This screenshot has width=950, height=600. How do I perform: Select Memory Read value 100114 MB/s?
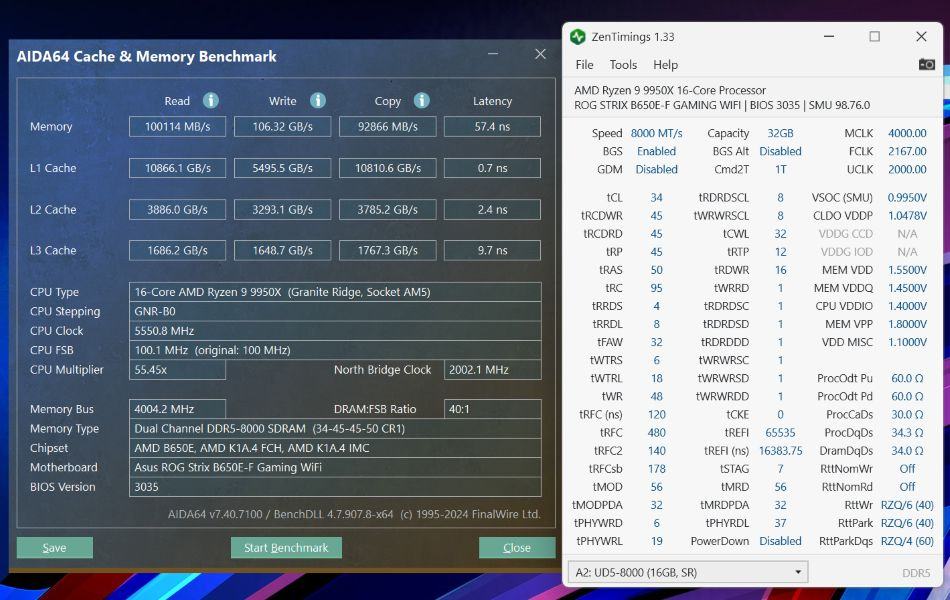pos(178,127)
